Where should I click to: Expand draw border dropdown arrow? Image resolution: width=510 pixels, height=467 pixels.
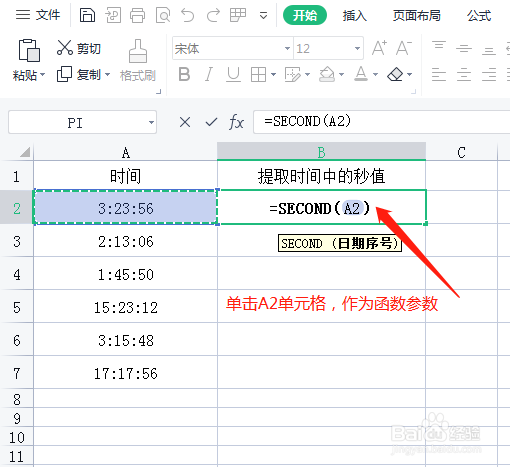[x=307, y=74]
